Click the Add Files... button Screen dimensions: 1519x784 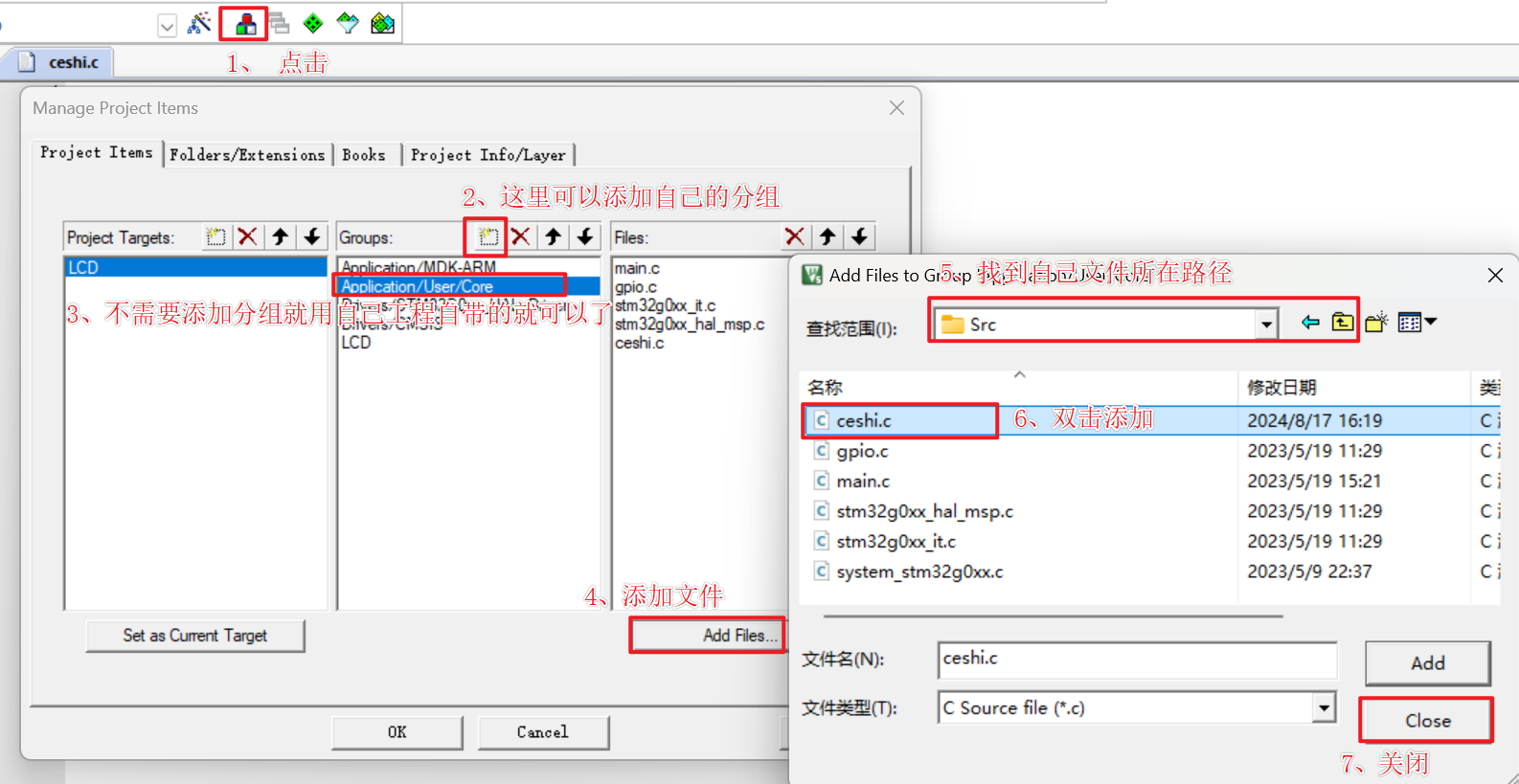(708, 636)
